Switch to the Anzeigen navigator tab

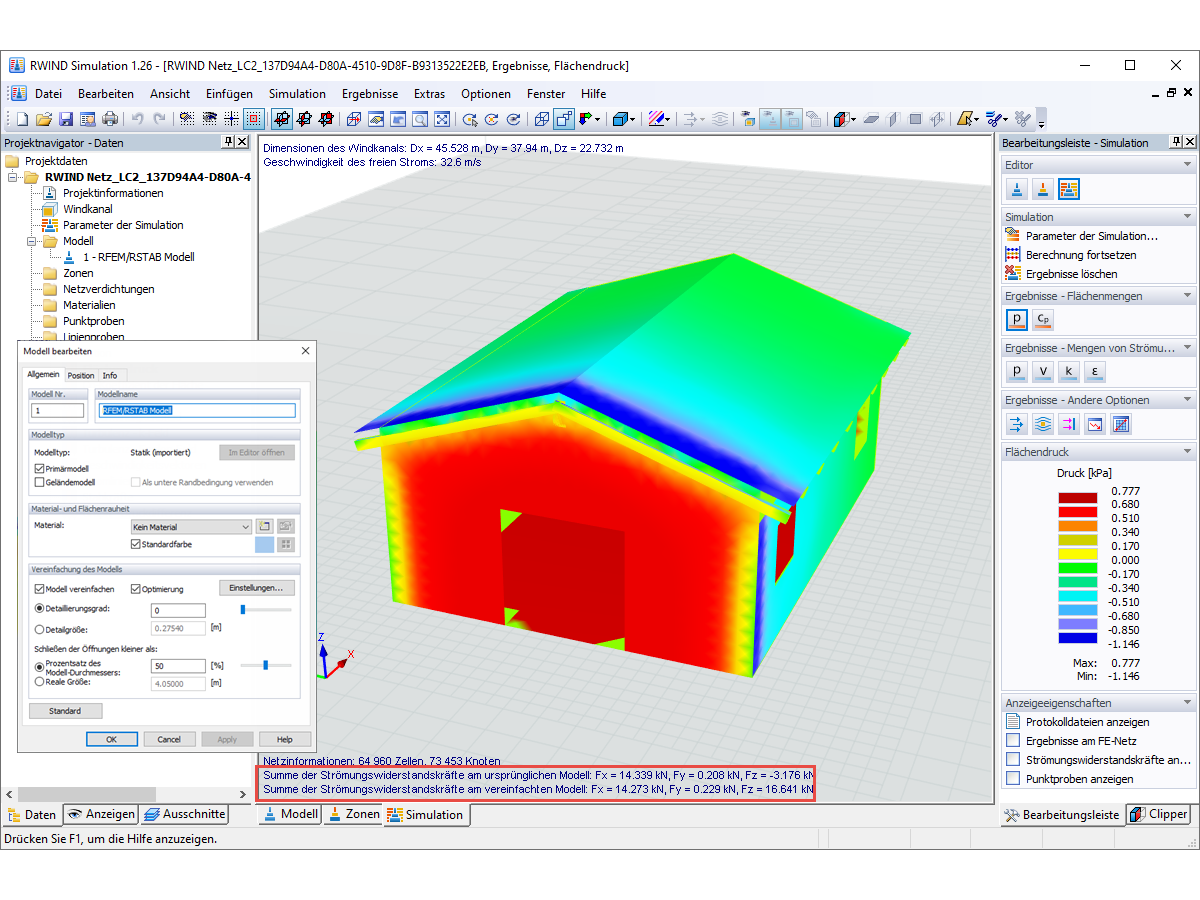101,814
